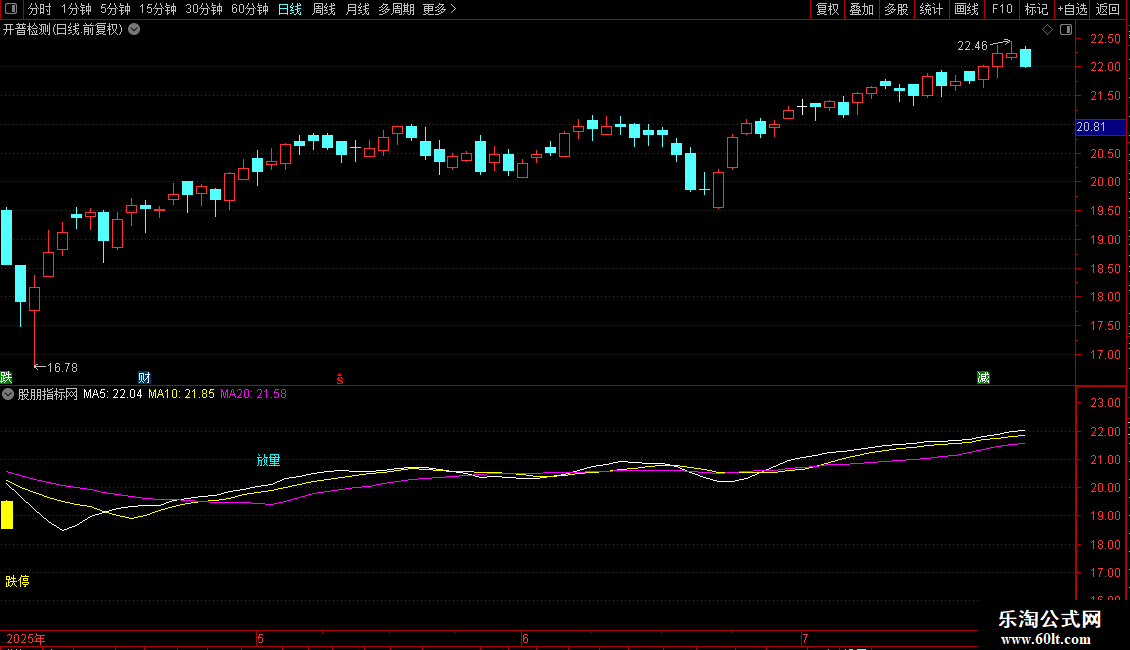Click the MA20: 21.58 value
The image size is (1130, 650).
253,394
